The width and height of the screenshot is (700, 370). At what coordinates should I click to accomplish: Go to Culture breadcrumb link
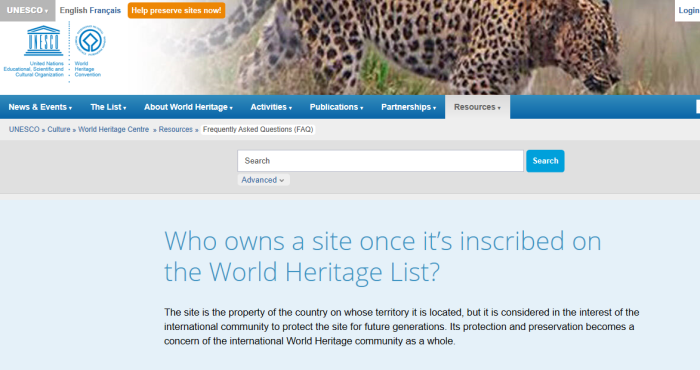pyautogui.click(x=59, y=129)
